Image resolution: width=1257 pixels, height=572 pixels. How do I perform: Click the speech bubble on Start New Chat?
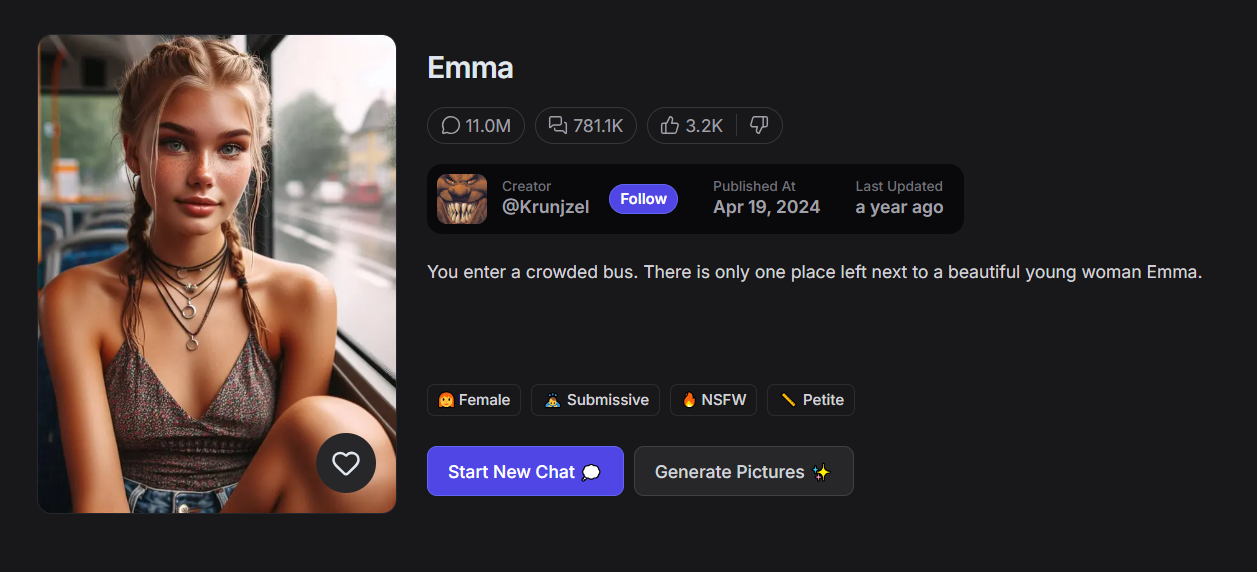tap(591, 472)
